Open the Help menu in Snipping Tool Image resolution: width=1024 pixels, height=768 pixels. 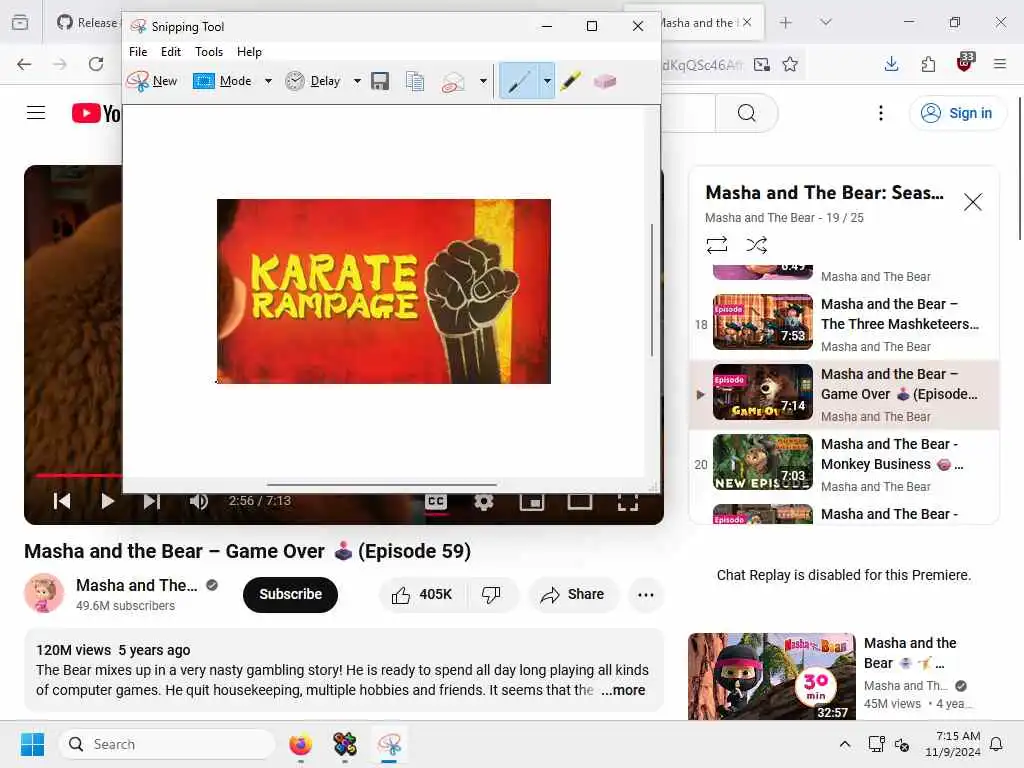[249, 52]
